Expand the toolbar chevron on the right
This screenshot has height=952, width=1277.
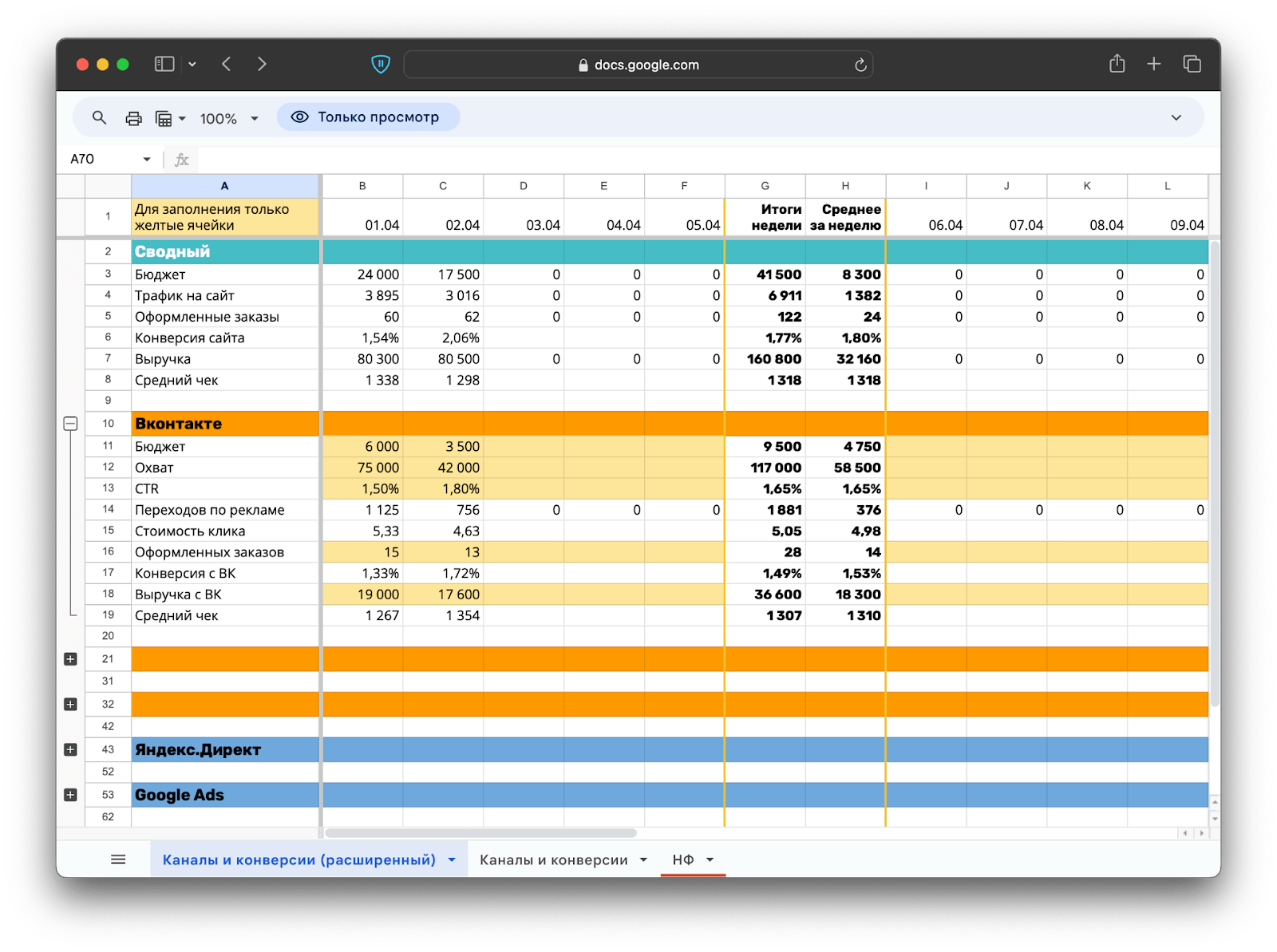point(1176,118)
